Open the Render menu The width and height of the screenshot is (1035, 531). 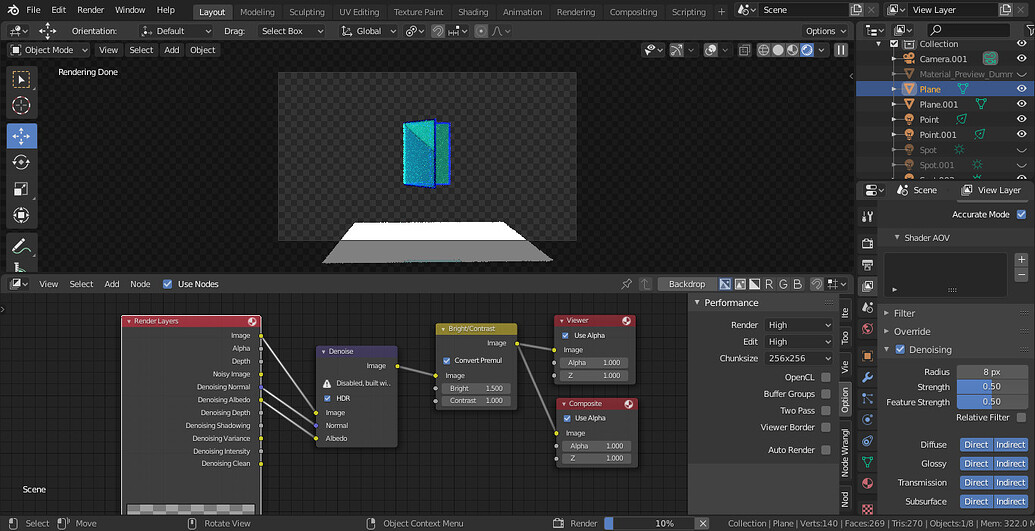point(90,10)
